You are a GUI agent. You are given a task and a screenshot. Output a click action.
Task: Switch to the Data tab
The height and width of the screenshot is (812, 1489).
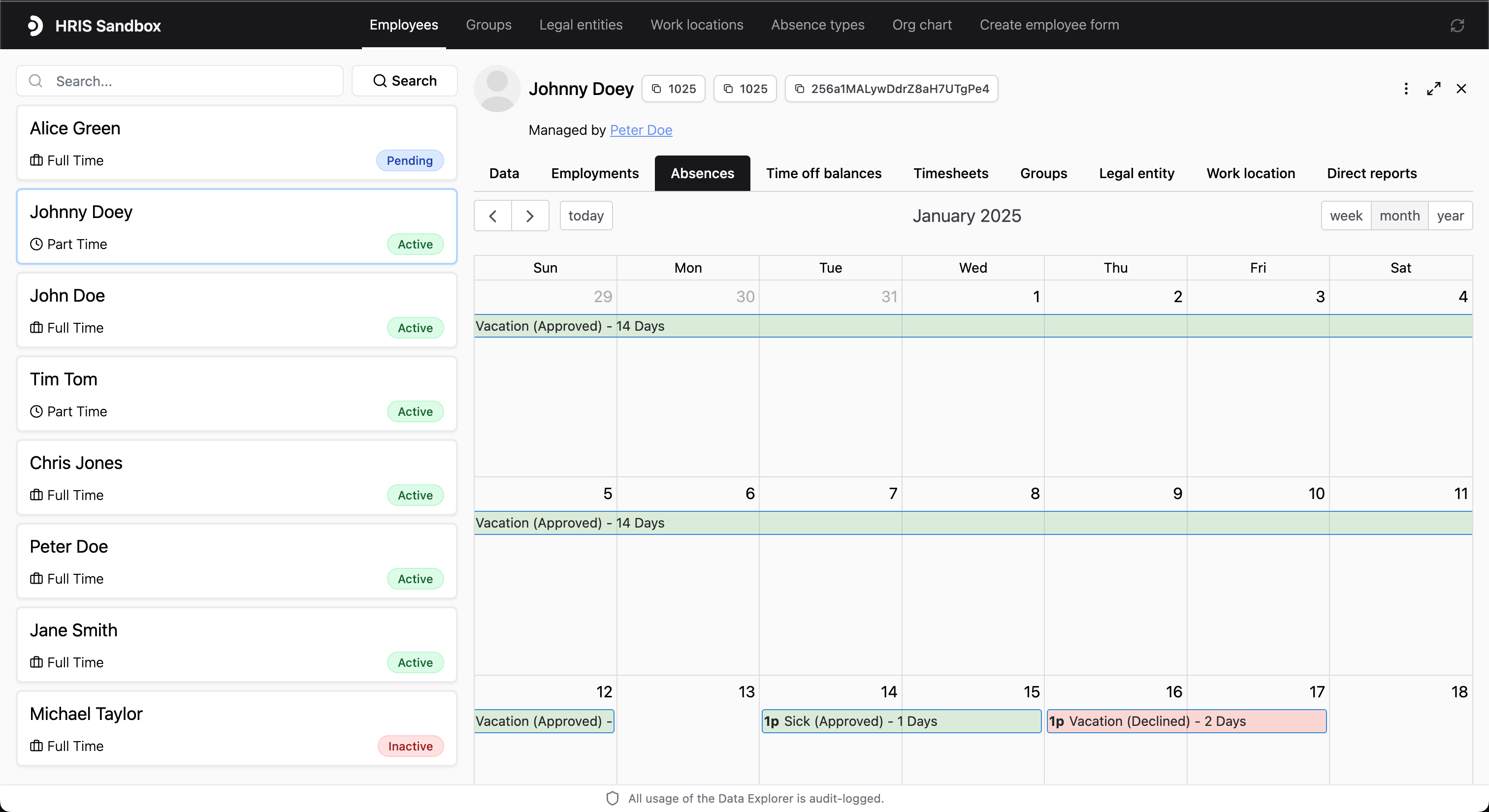[x=504, y=173]
